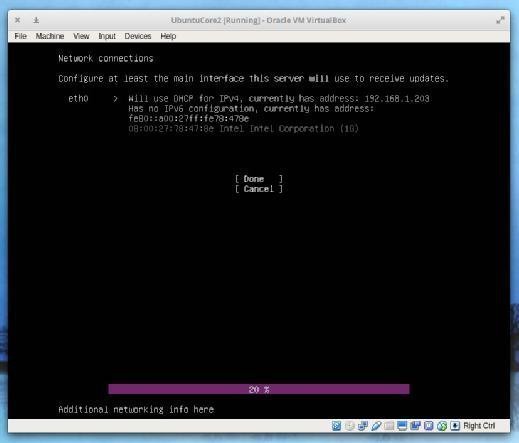Click the MAC address Intel Corporation line
The width and height of the screenshot is (519, 443).
[243, 129]
